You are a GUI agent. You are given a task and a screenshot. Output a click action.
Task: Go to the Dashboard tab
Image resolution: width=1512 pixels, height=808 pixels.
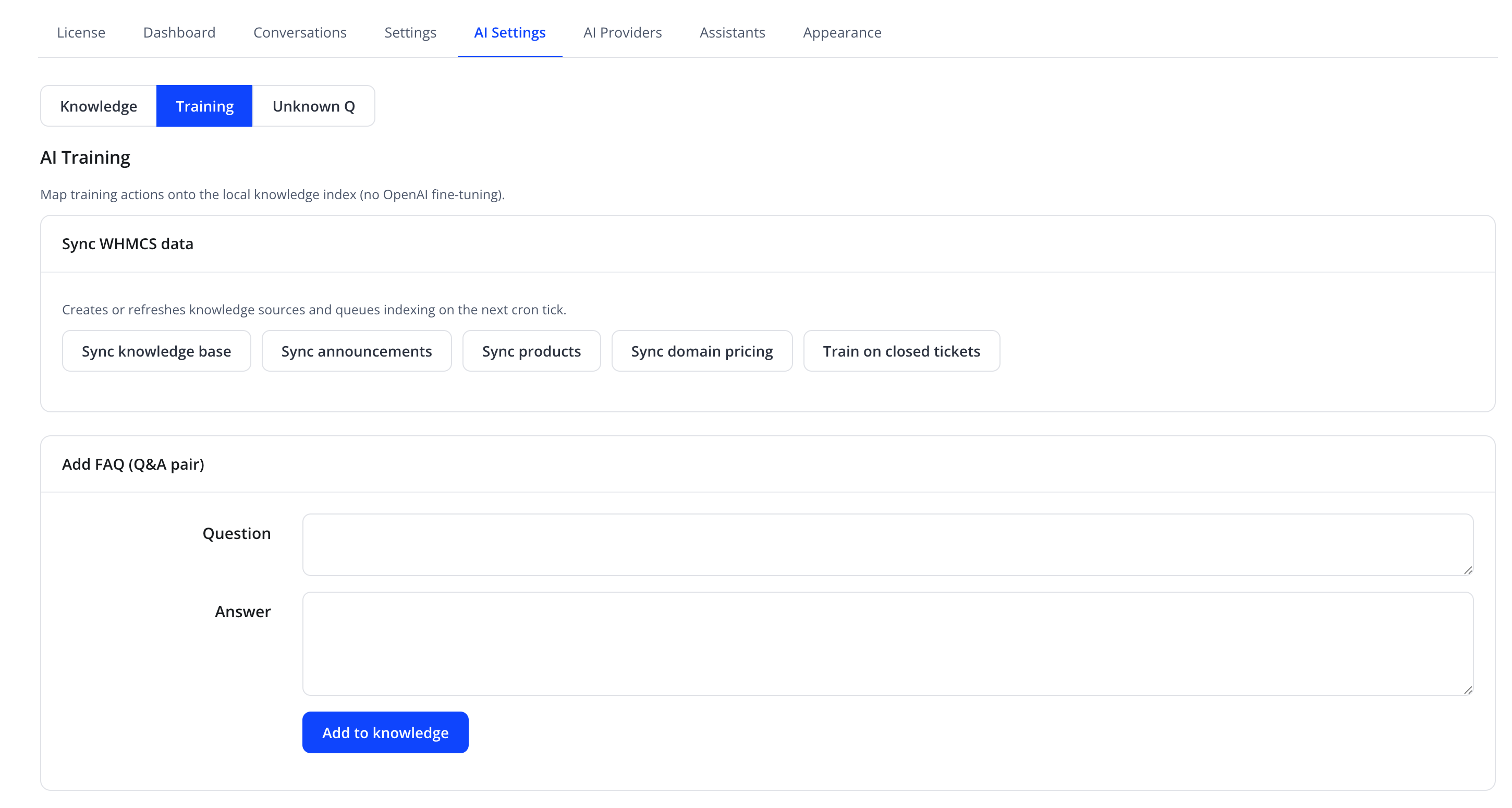pos(179,32)
